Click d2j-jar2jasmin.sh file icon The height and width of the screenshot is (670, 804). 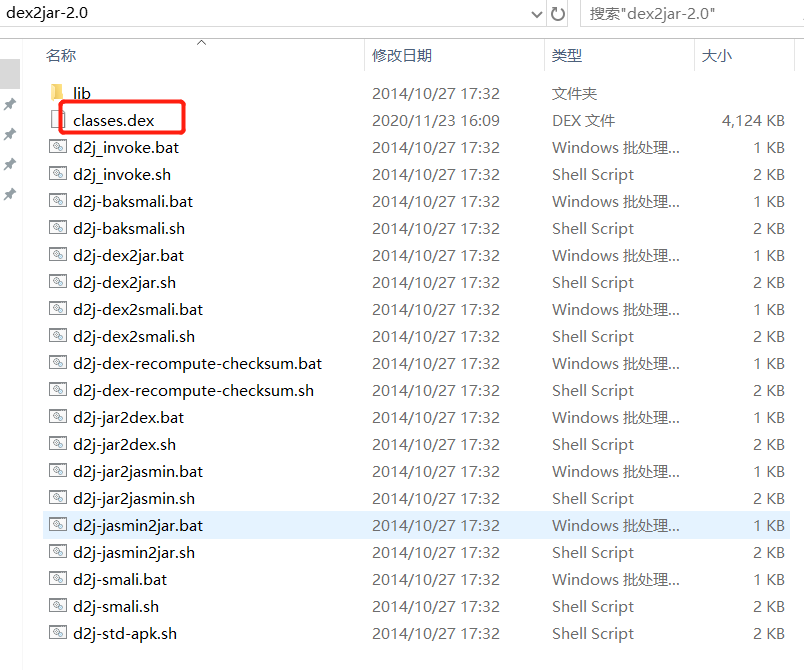pyautogui.click(x=57, y=498)
